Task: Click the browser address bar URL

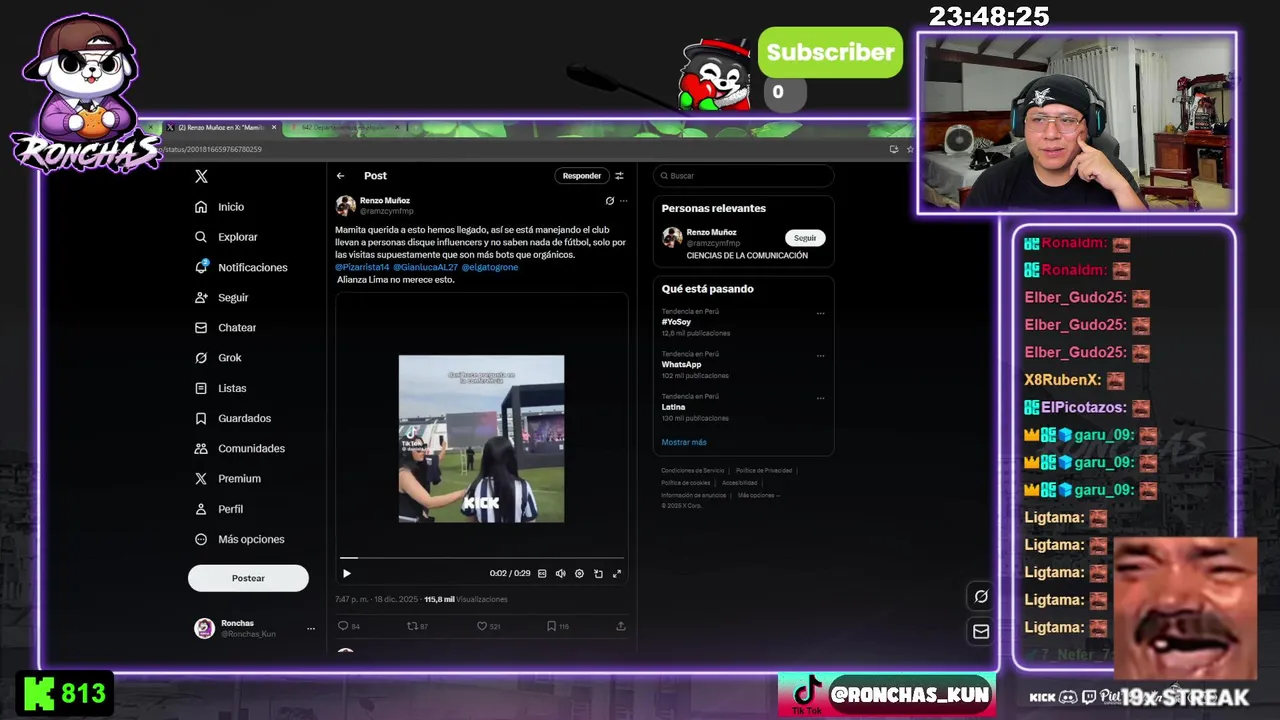Action: 212,149
